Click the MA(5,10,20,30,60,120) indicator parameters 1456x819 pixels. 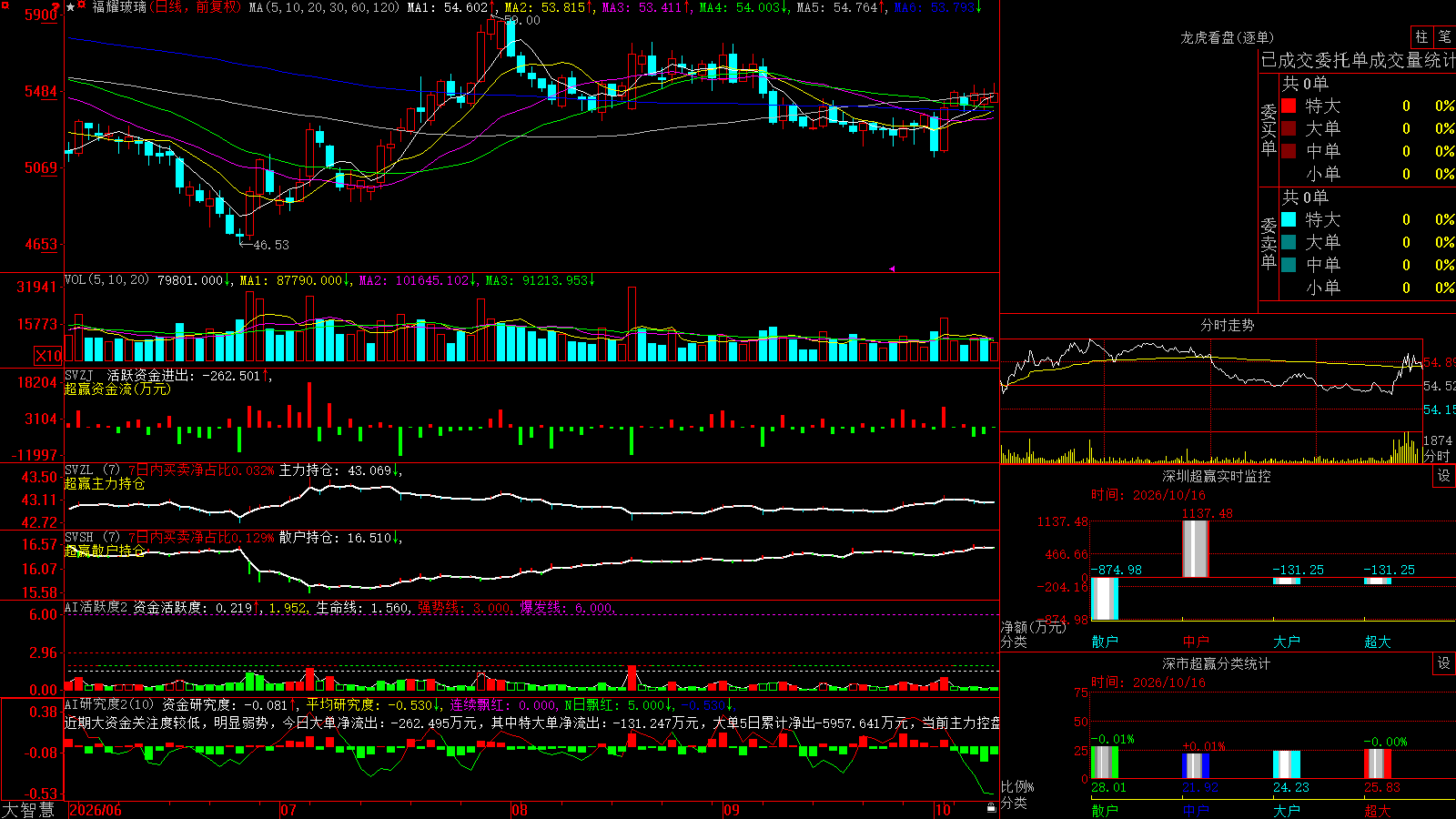click(324, 7)
